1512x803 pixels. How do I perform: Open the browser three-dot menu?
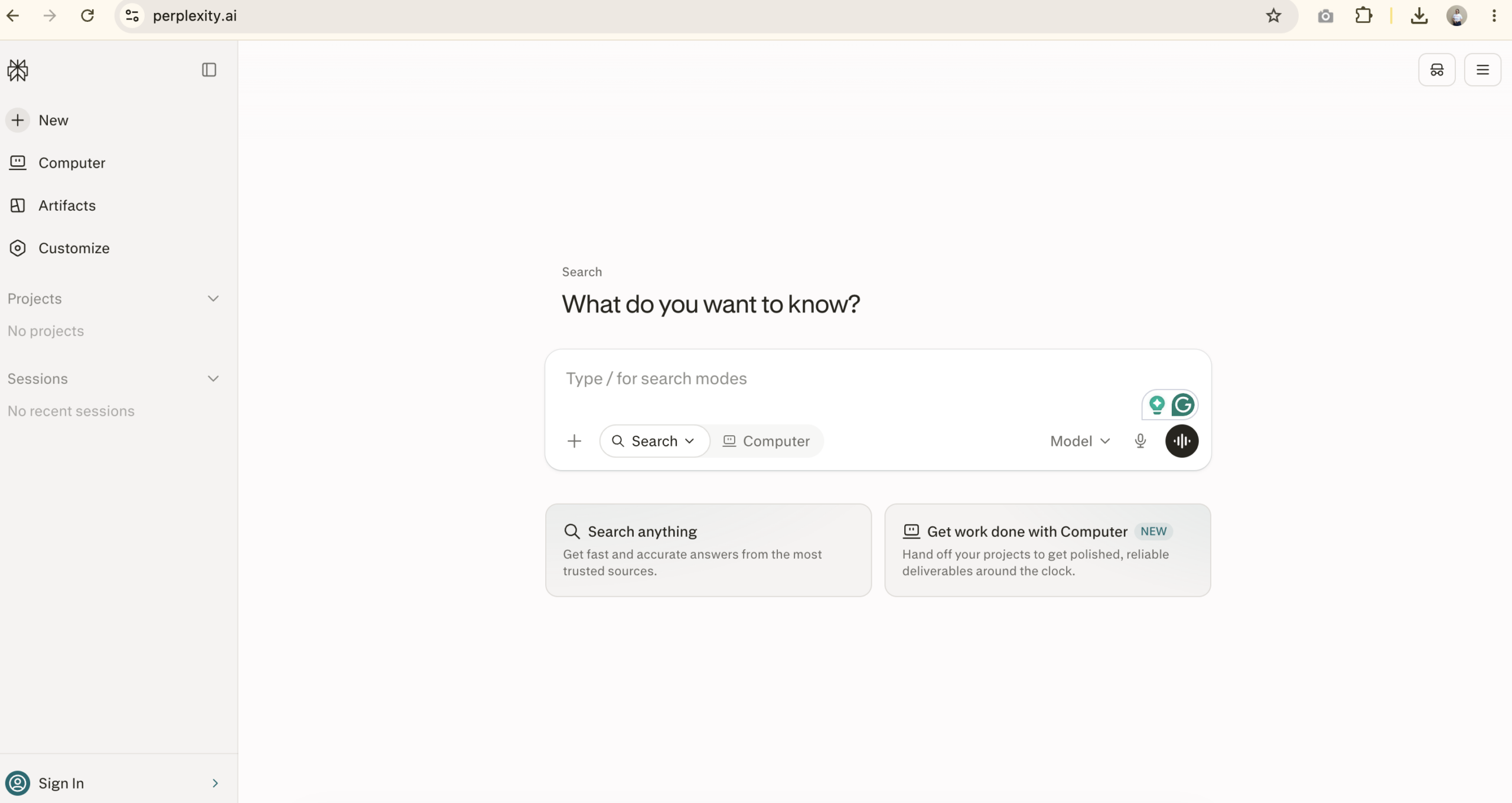[1494, 16]
